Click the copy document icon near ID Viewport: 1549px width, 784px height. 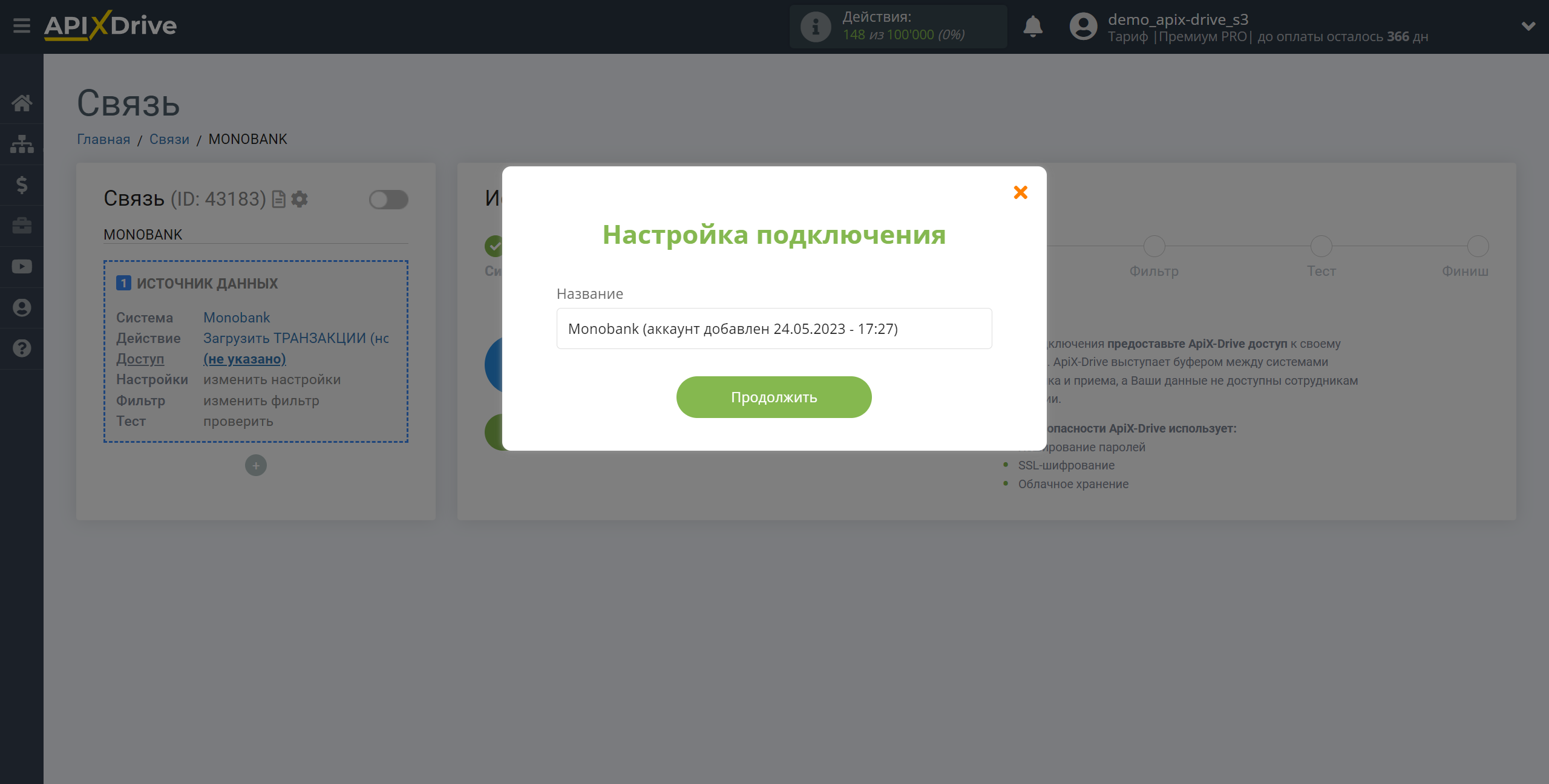click(x=279, y=199)
